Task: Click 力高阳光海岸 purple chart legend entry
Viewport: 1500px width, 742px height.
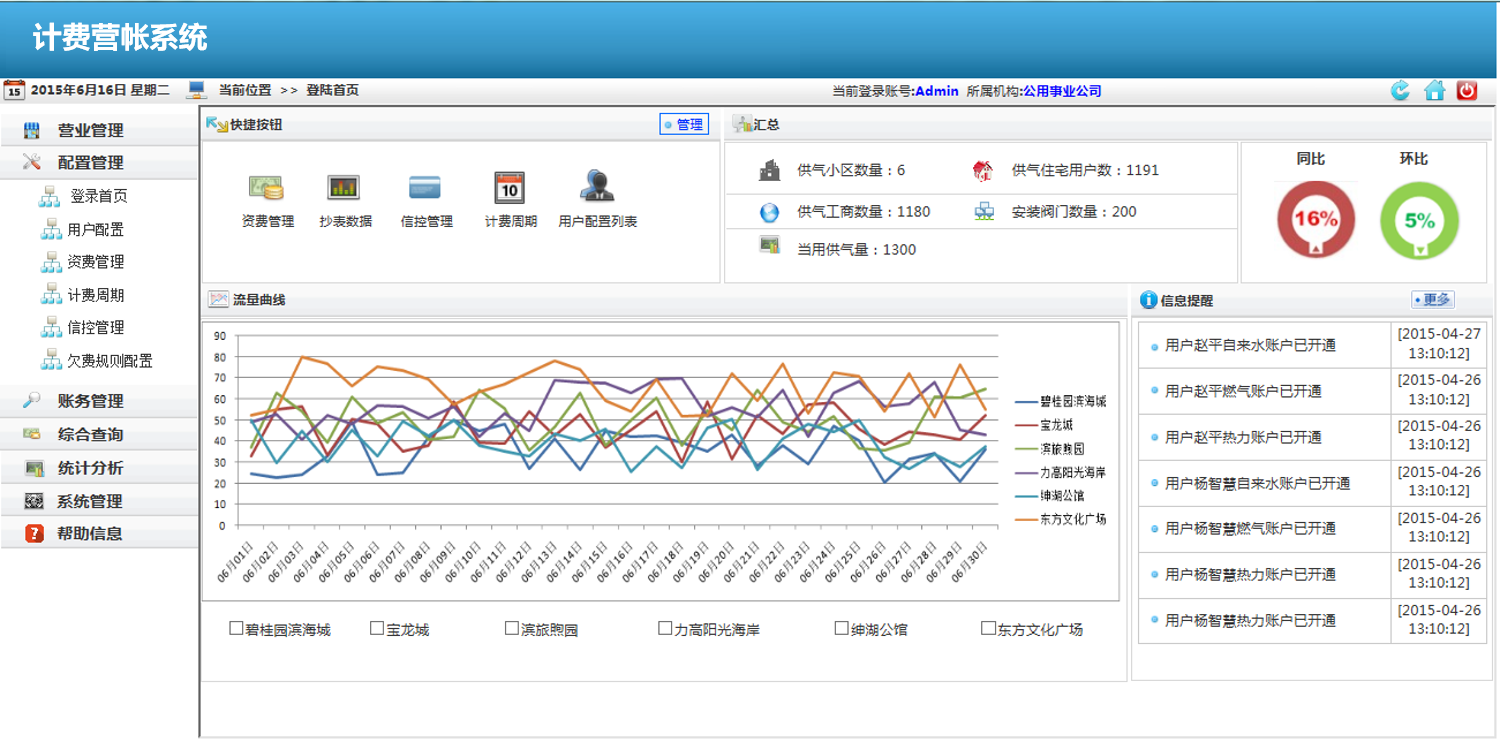Action: [1061, 472]
